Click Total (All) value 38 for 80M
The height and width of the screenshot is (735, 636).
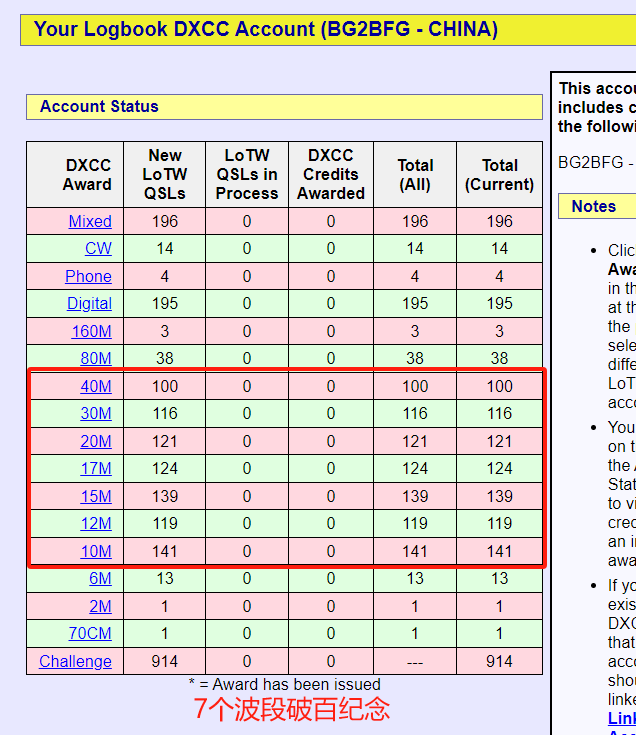point(415,358)
